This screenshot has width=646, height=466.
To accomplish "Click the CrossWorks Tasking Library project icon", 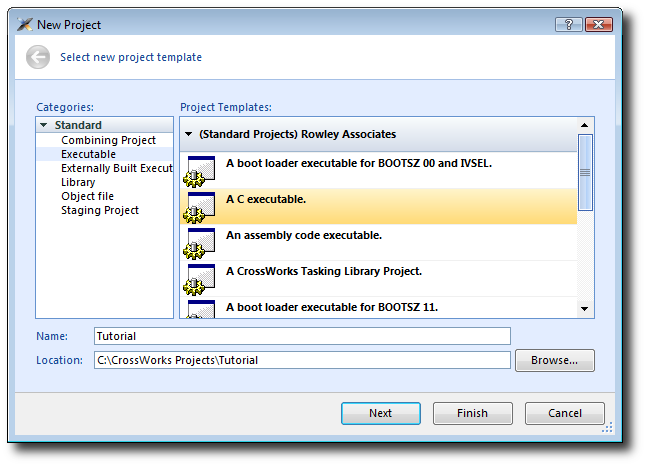I will pyautogui.click(x=200, y=279).
